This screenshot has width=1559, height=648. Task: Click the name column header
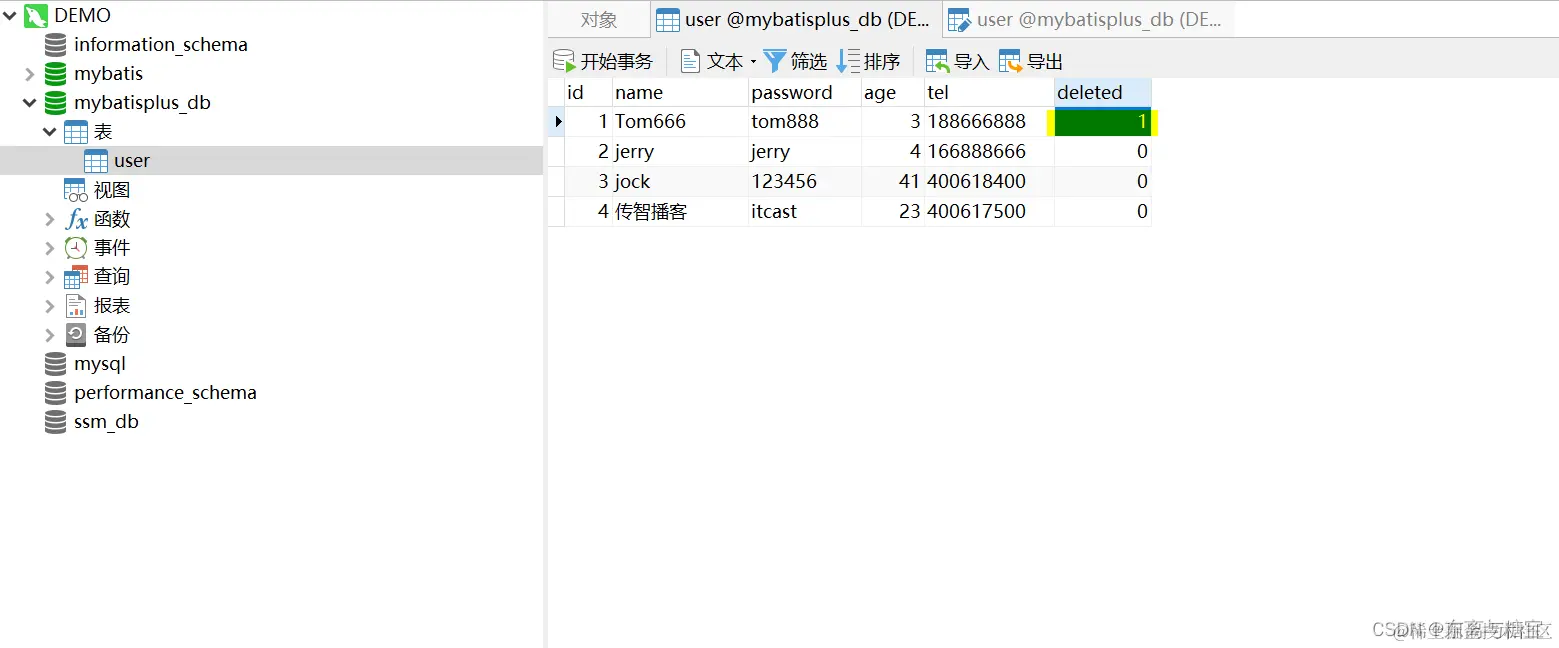(680, 92)
